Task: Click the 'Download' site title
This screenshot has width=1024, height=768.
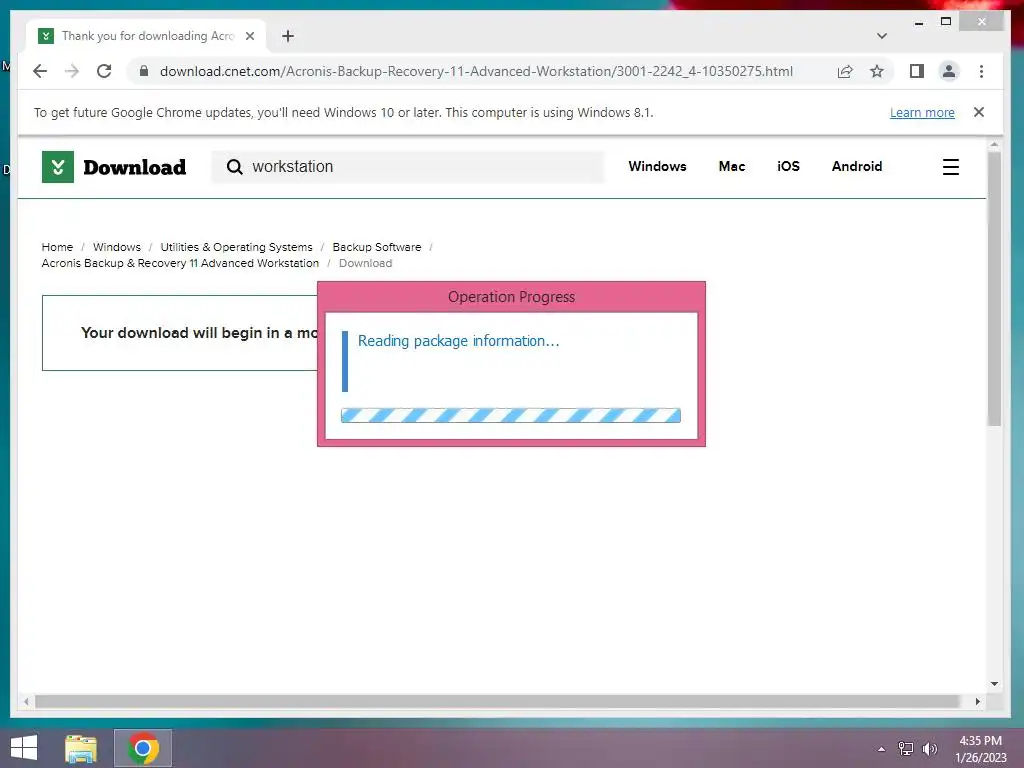Action: (135, 167)
